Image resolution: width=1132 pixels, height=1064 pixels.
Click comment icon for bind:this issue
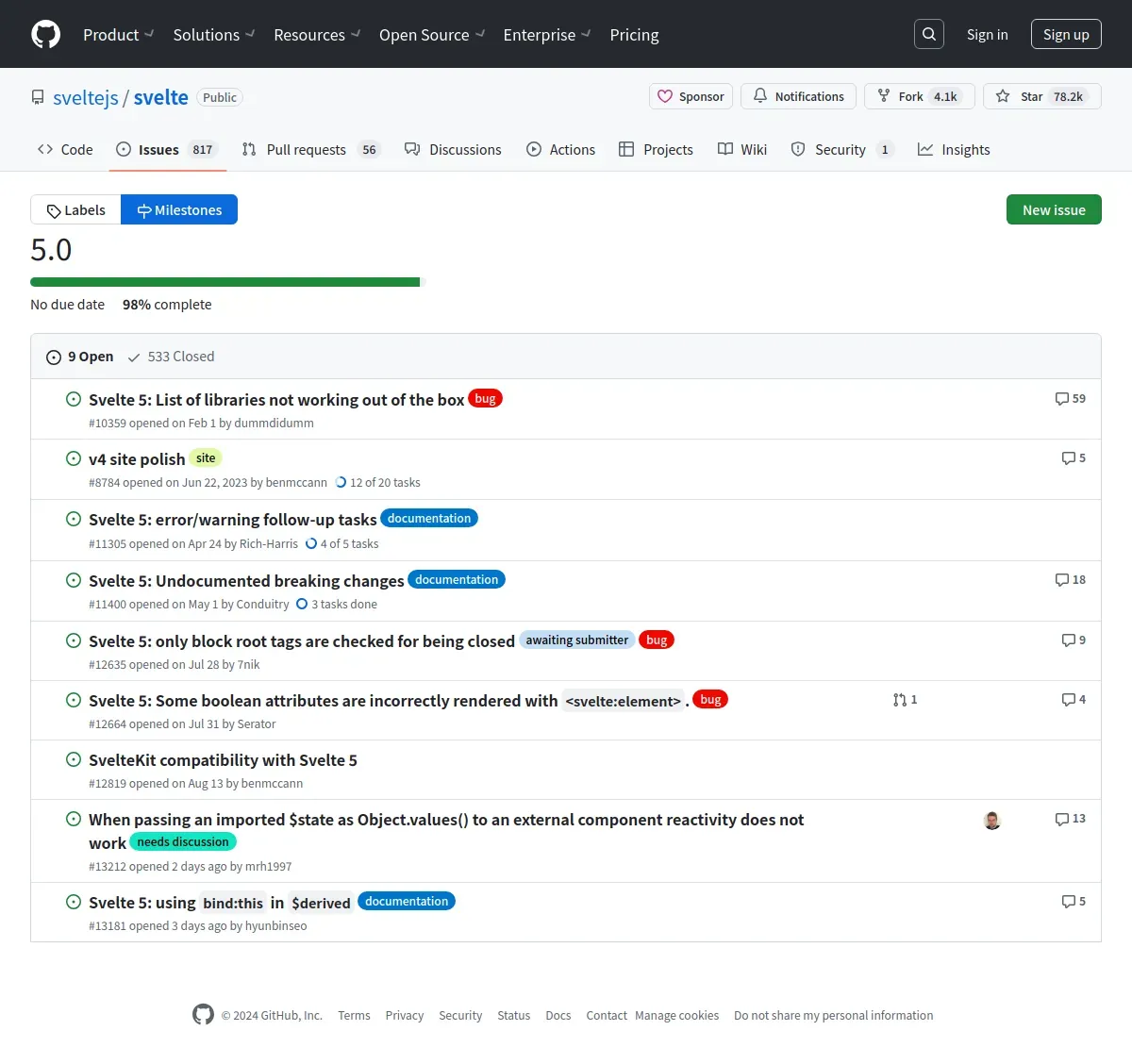pyautogui.click(x=1074, y=902)
